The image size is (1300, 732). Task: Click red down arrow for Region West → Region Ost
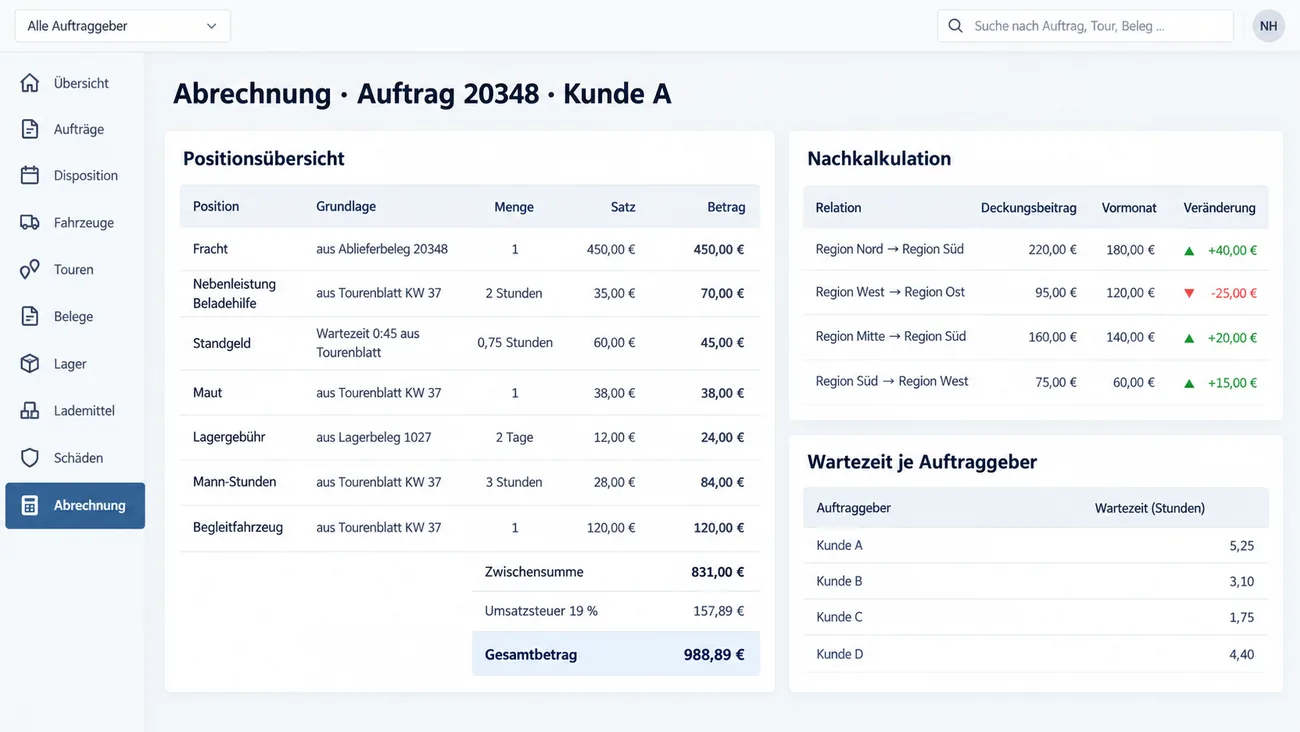coord(1189,294)
